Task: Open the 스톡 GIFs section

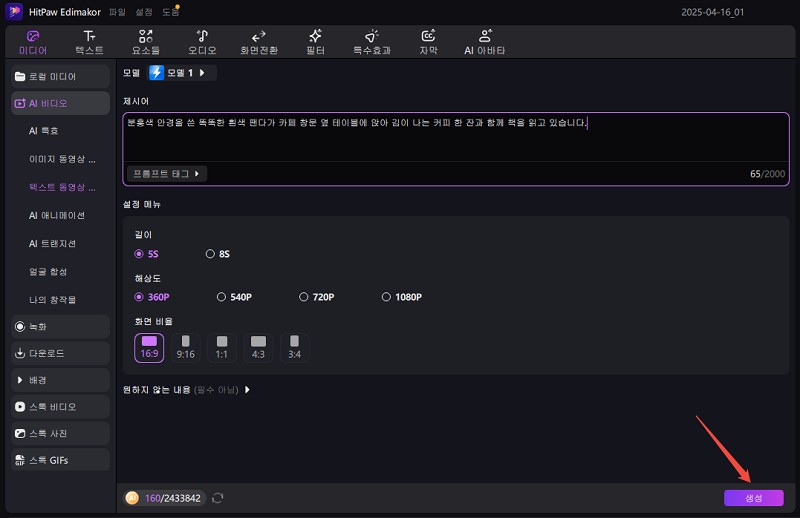Action: click(60, 460)
